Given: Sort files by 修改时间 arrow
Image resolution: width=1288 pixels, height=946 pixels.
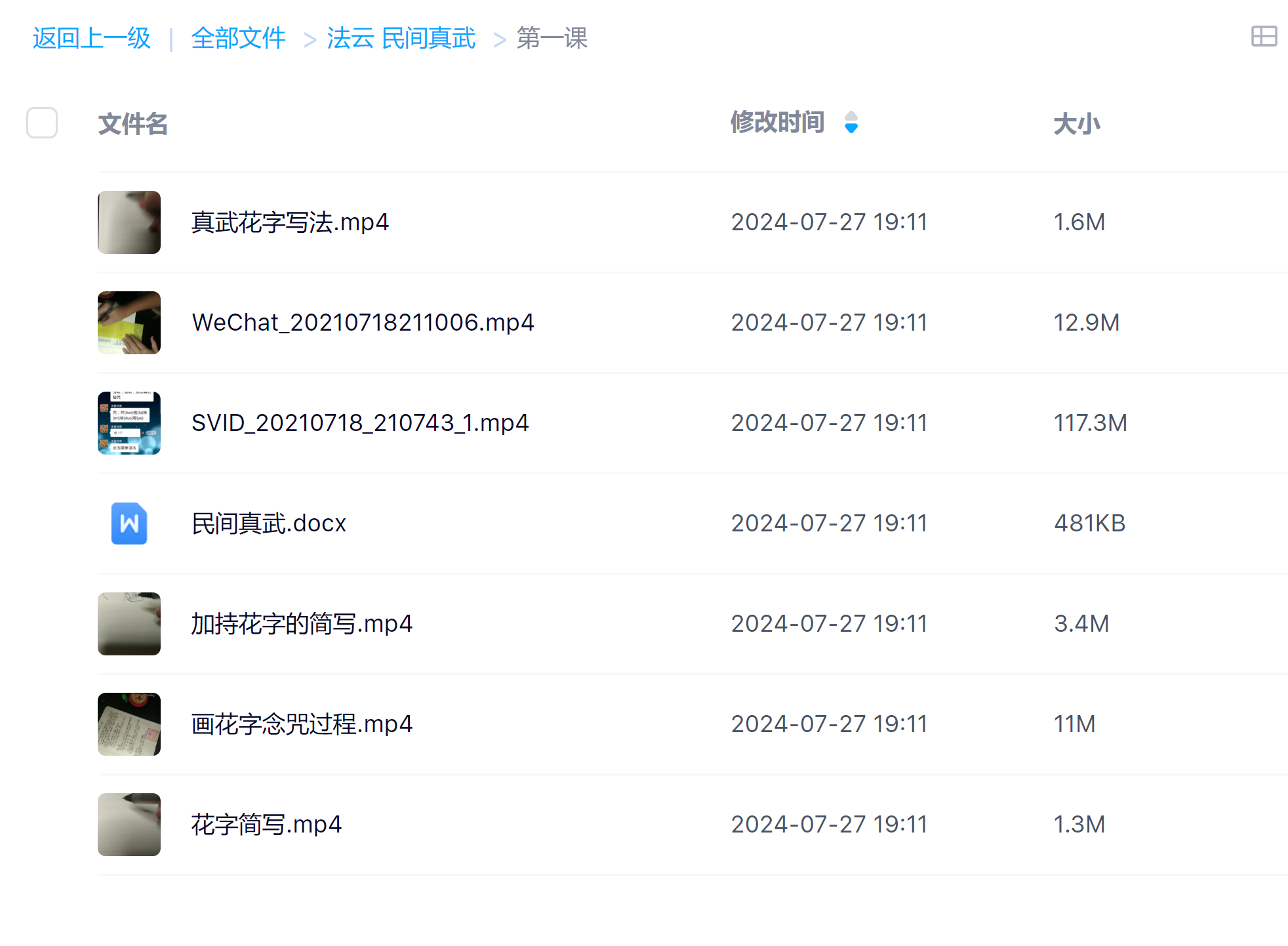Looking at the screenshot, I should 851,123.
